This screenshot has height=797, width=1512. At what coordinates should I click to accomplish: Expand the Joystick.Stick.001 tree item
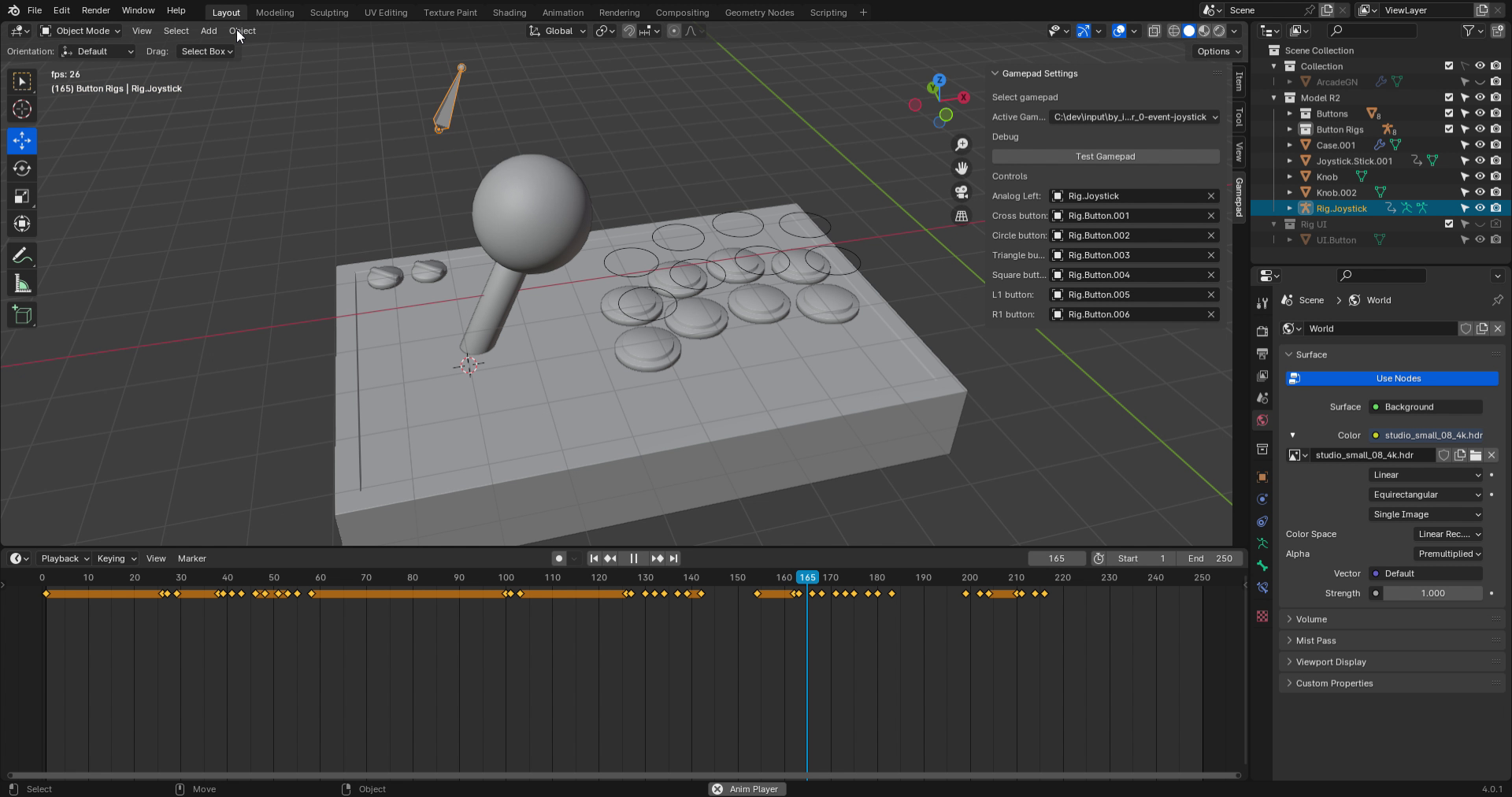tap(1291, 161)
